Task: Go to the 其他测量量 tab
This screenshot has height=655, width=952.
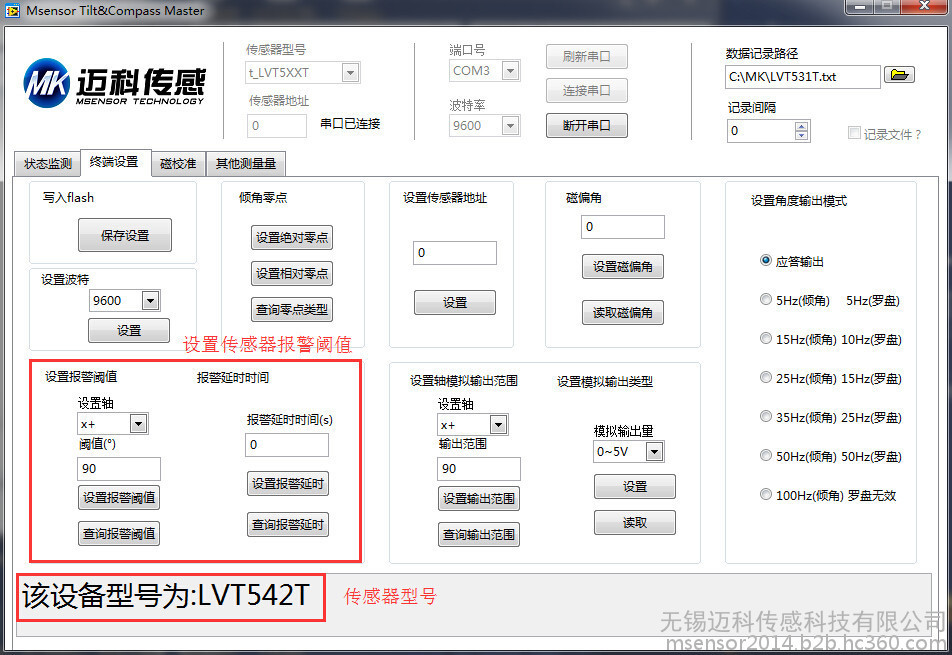Action: coord(245,163)
